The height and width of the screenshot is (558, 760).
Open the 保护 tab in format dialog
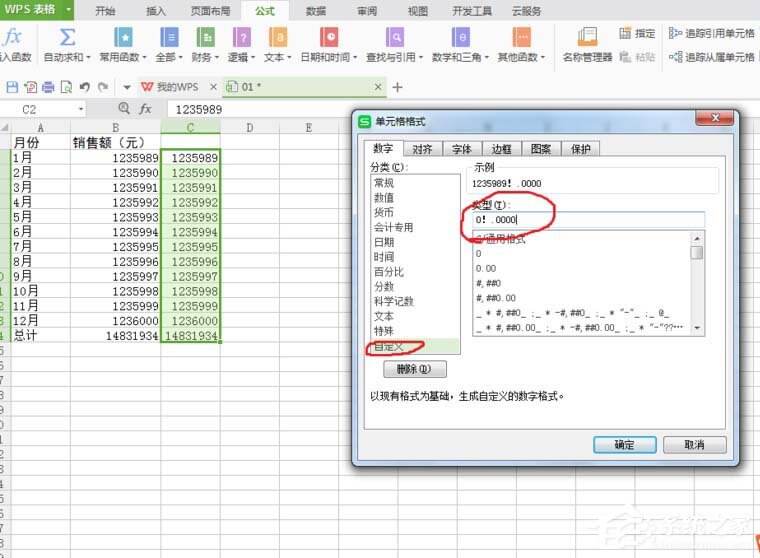[x=581, y=149]
